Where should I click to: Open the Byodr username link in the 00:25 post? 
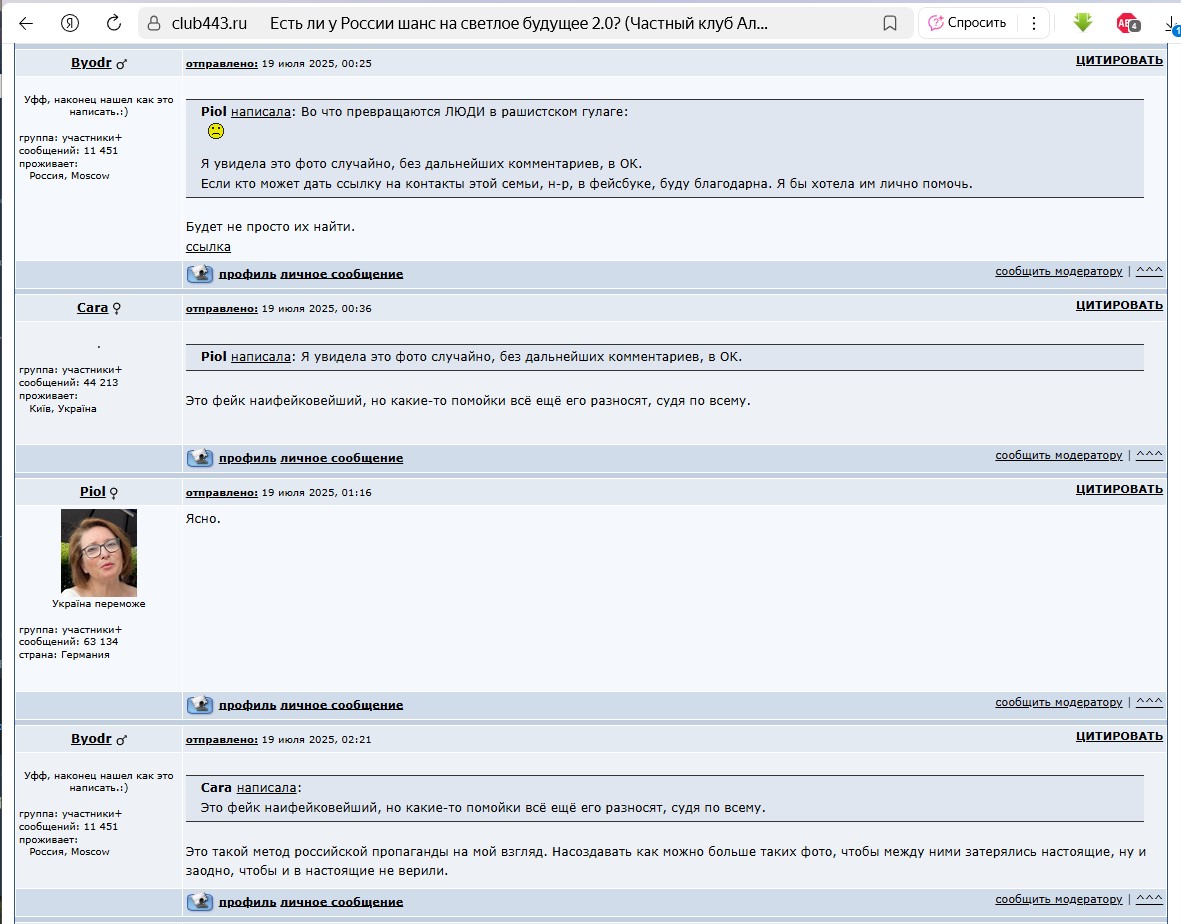[91, 63]
